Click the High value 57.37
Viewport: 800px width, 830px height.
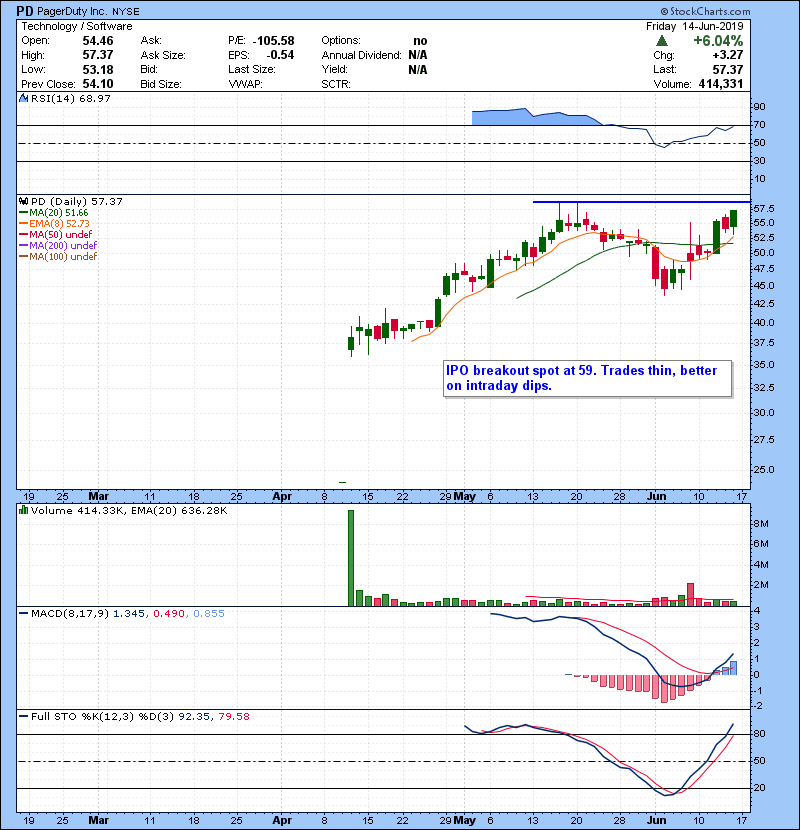tap(98, 55)
